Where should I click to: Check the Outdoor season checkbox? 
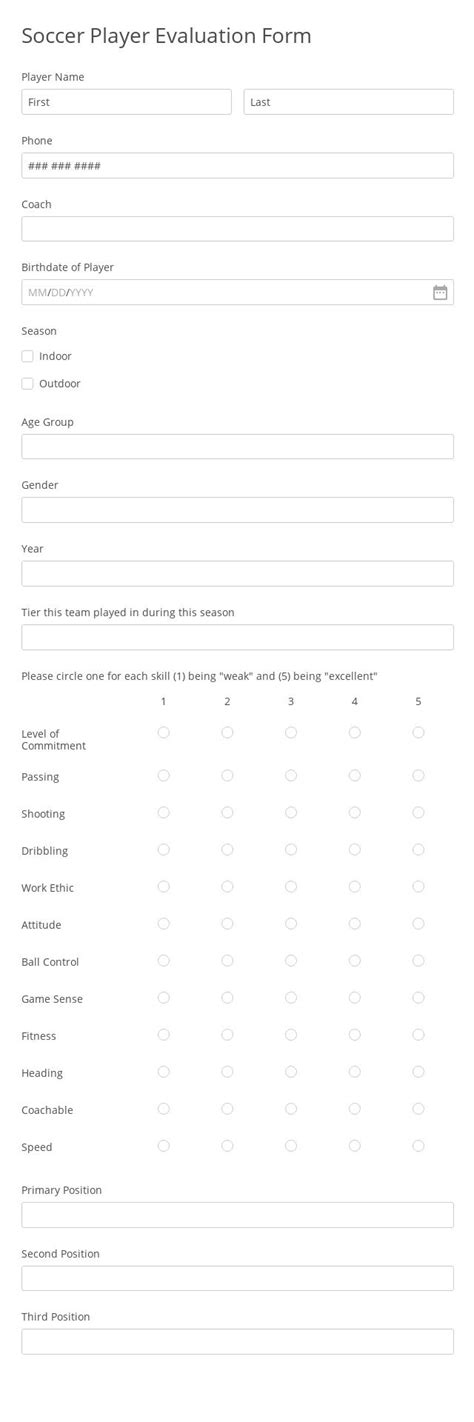[28, 383]
